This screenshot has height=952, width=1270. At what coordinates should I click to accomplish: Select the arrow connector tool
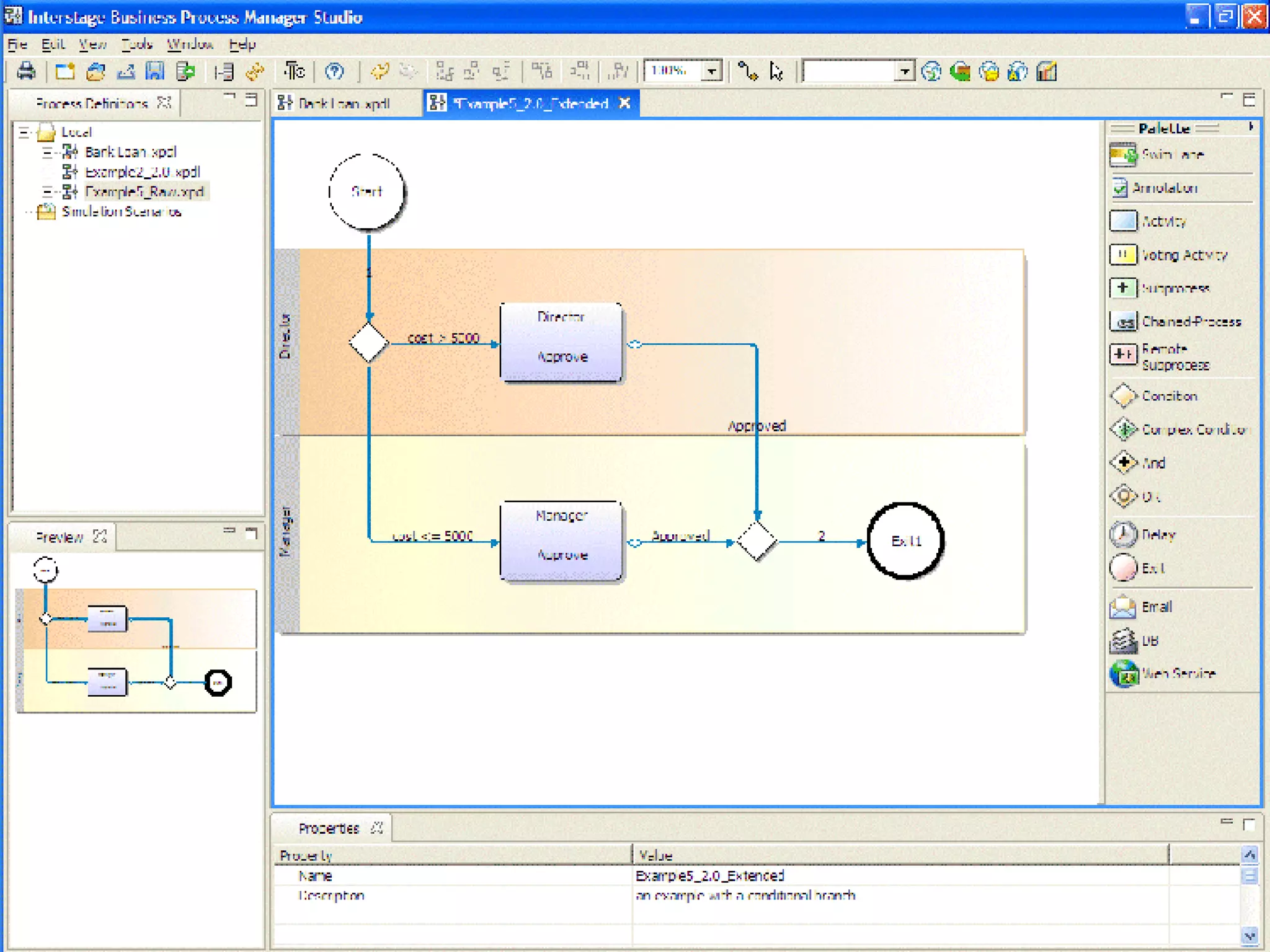(x=748, y=71)
